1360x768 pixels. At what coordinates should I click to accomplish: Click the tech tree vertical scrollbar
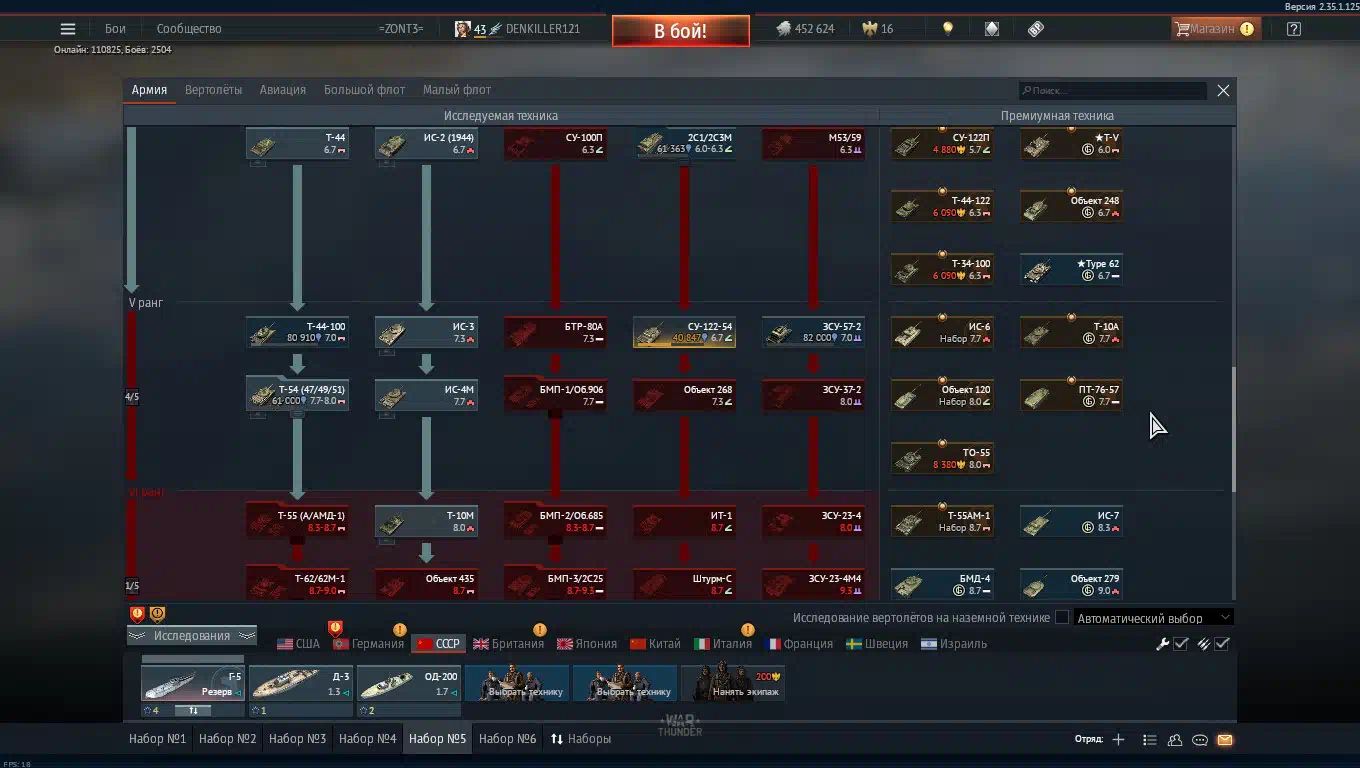pyautogui.click(x=1233, y=429)
